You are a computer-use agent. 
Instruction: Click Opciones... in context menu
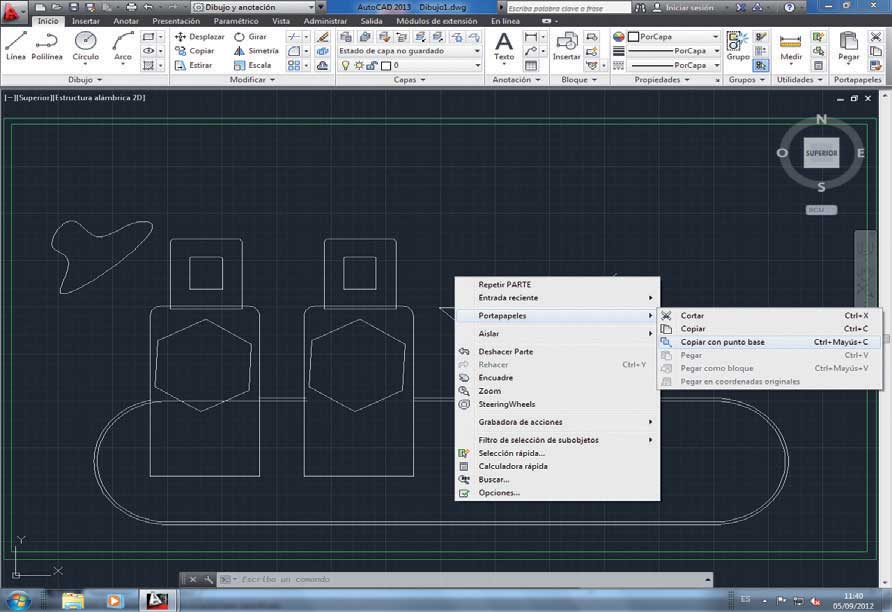click(x=499, y=493)
